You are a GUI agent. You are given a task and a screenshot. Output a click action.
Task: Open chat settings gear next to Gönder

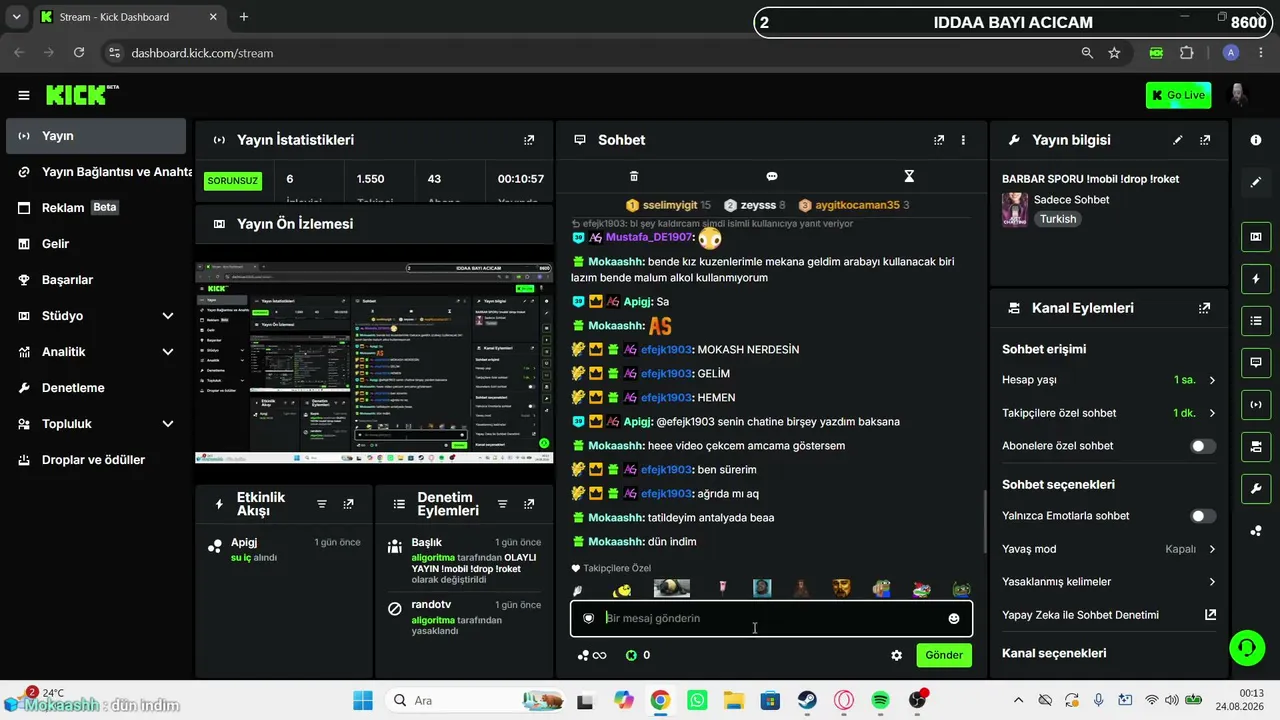tap(896, 655)
